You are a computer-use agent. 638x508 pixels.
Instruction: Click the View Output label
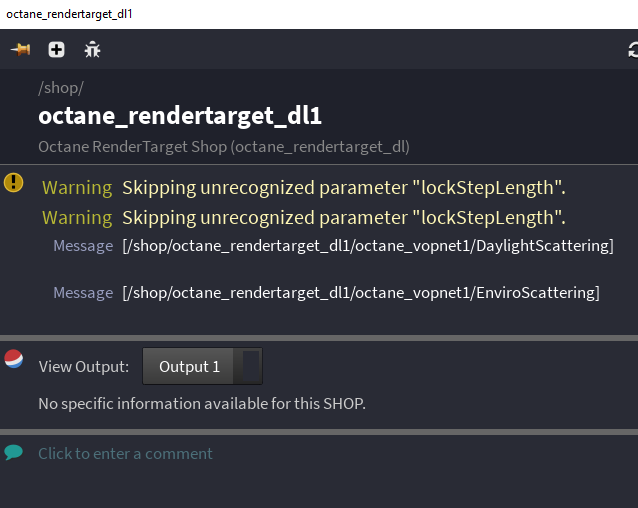point(84,366)
